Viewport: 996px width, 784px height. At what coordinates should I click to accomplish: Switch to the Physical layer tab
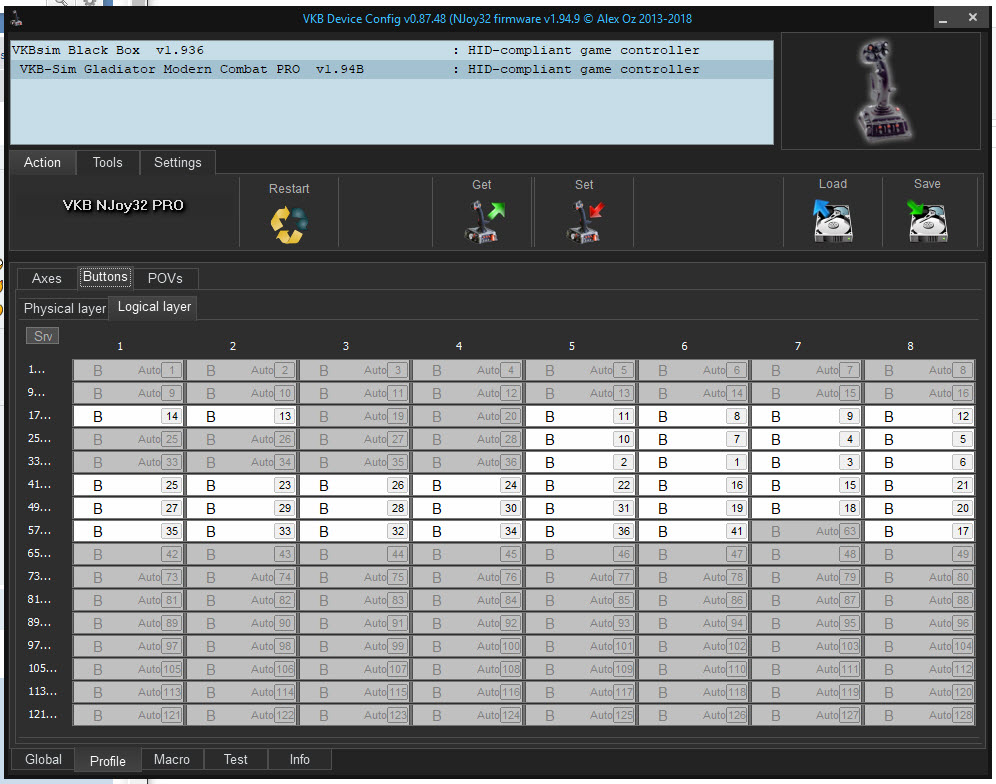[x=64, y=308]
